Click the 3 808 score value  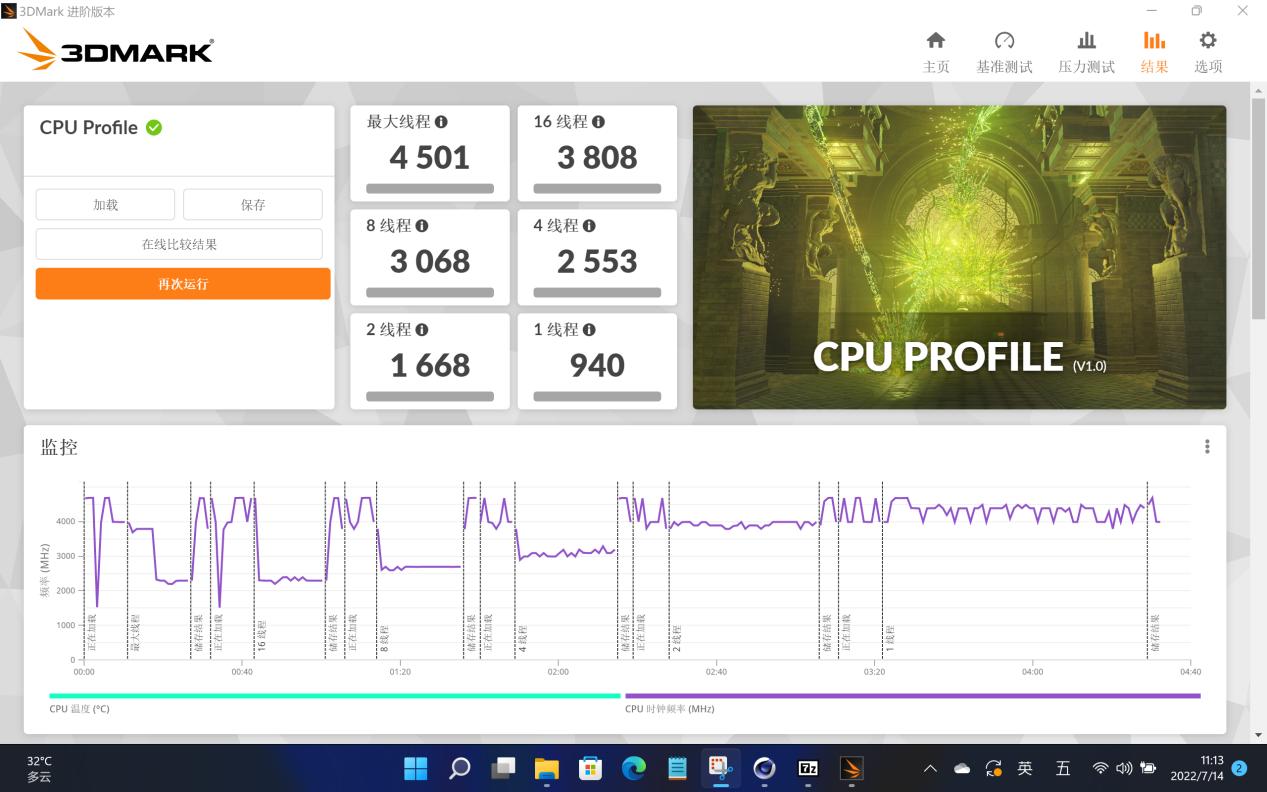tap(597, 158)
